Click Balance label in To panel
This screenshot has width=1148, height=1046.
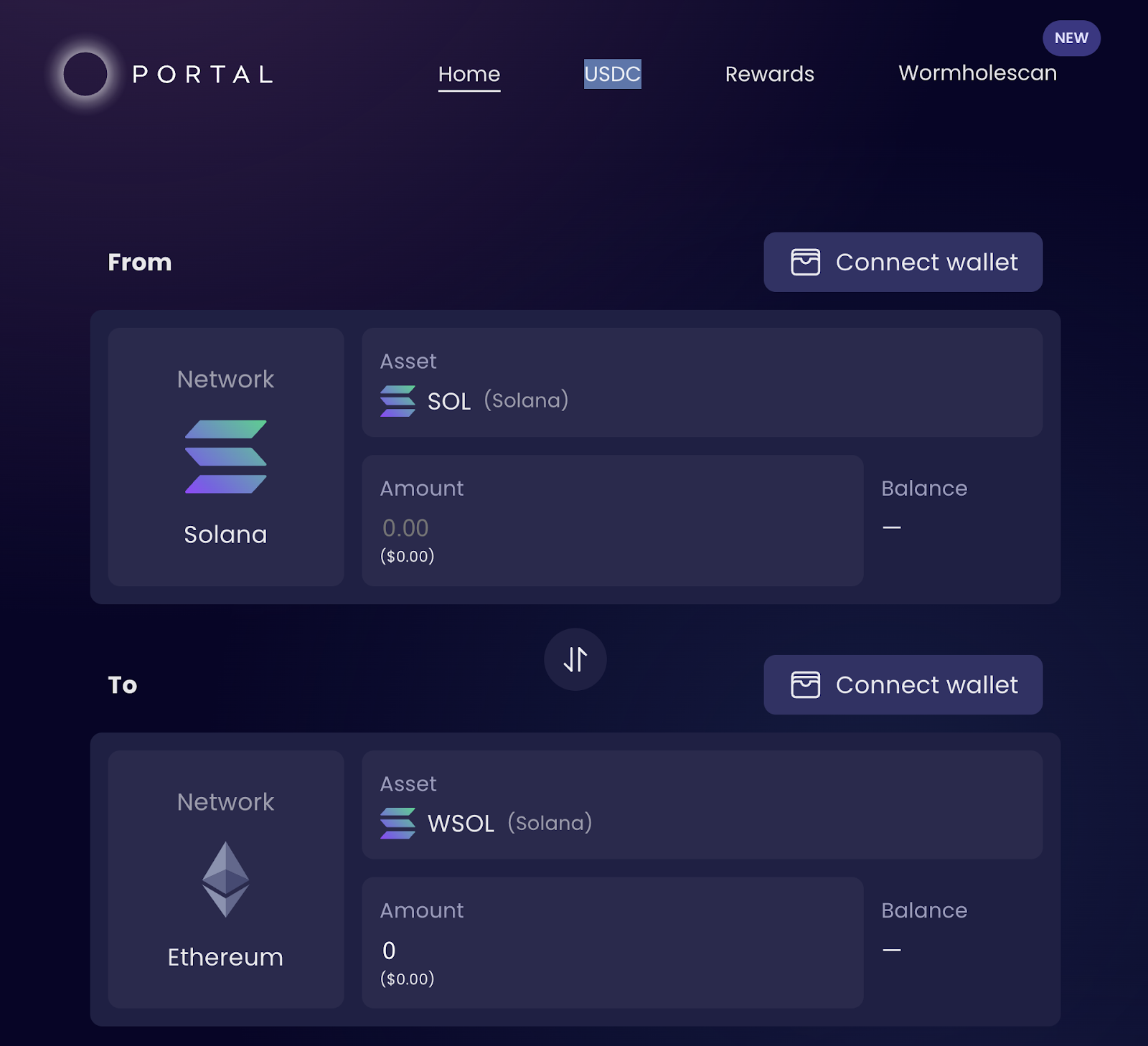(x=924, y=910)
